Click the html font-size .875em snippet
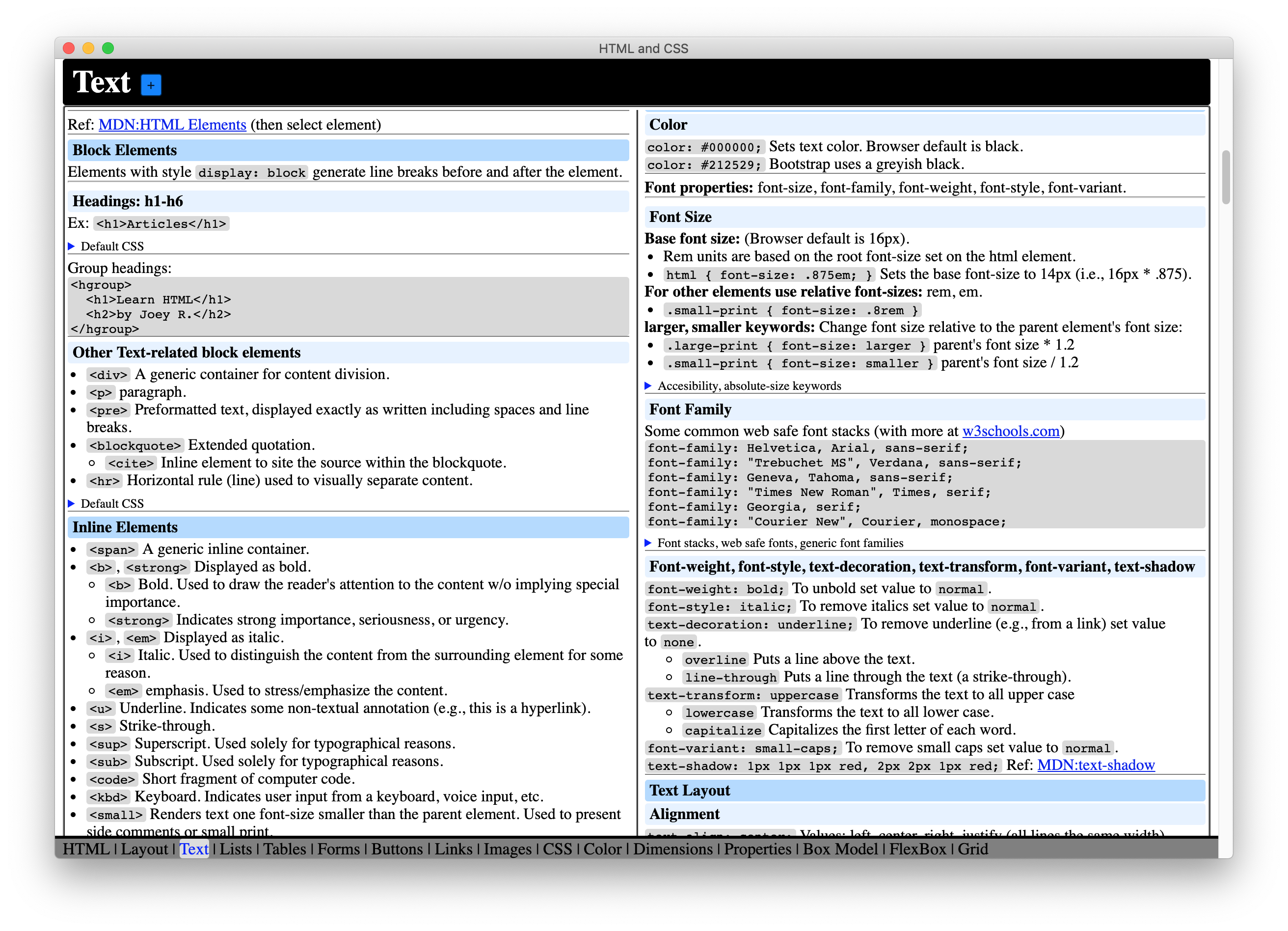This screenshot has width=1288, height=931. (769, 275)
